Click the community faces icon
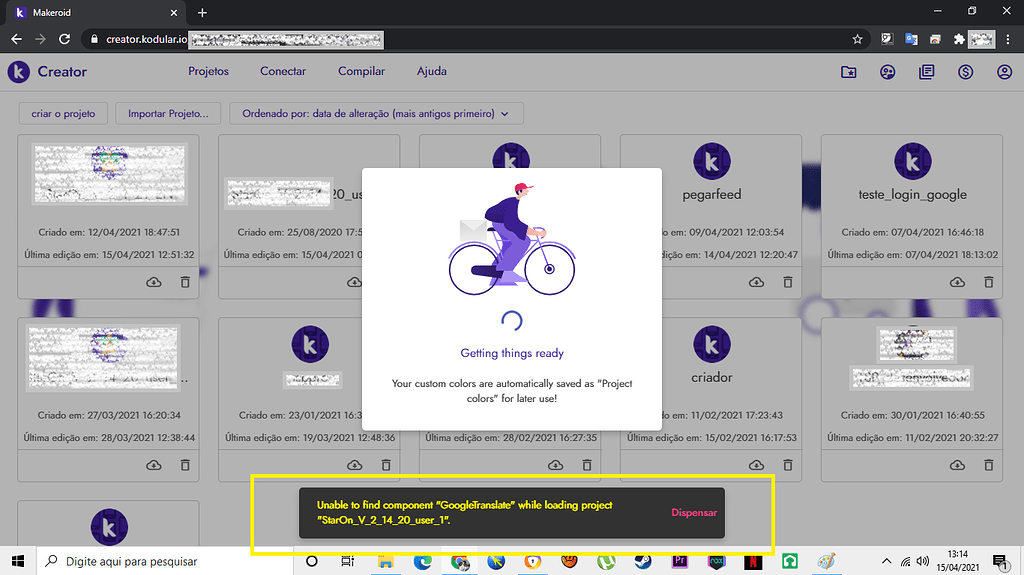This screenshot has width=1024, height=575. point(887,72)
